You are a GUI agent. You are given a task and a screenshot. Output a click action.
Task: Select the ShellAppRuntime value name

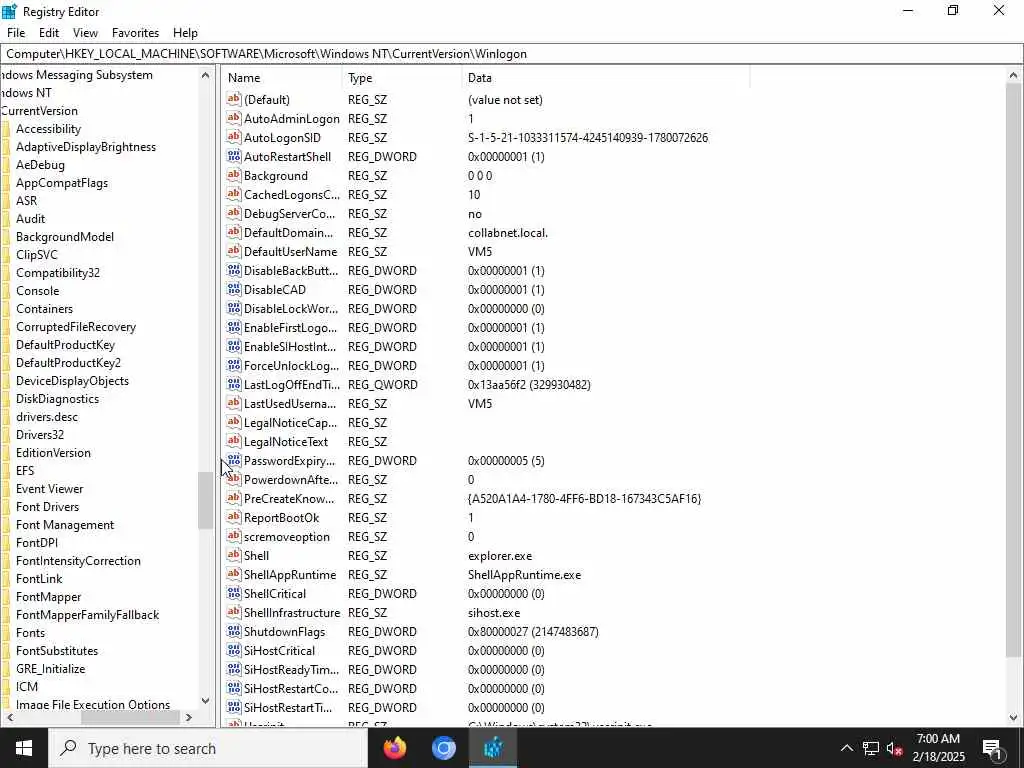pos(290,574)
